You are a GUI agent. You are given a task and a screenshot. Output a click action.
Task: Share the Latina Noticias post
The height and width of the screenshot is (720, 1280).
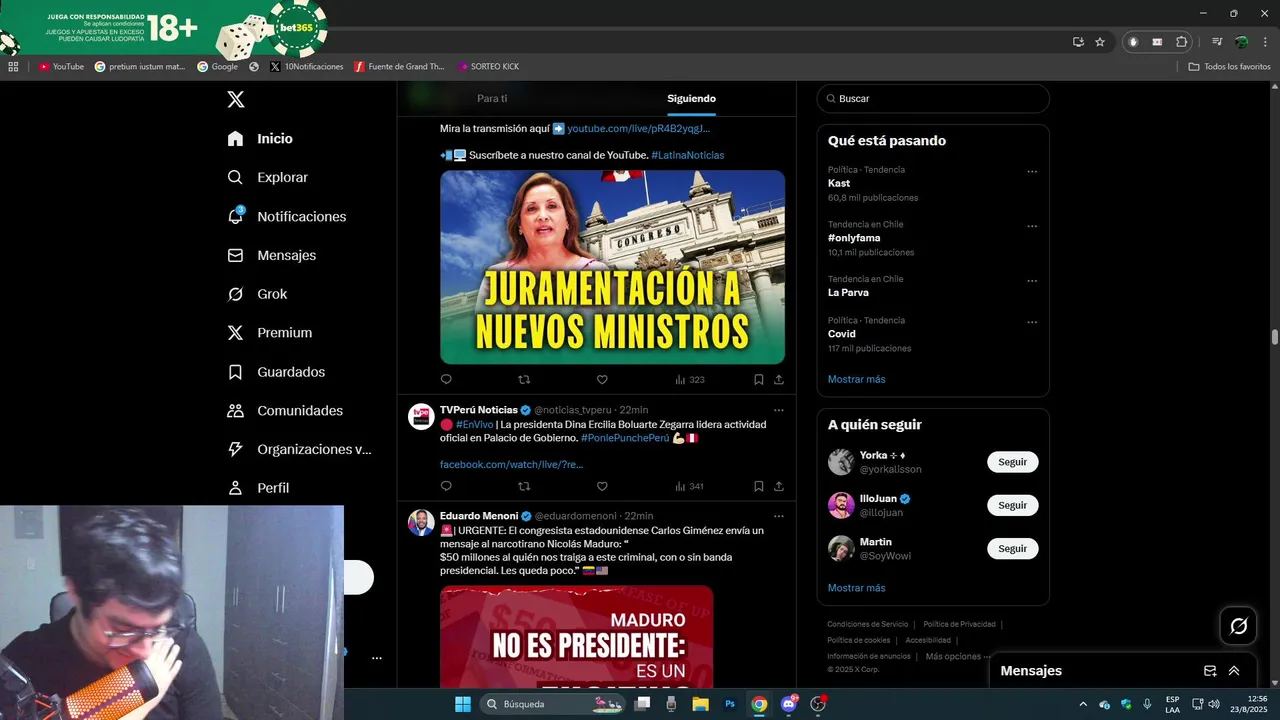pos(779,379)
